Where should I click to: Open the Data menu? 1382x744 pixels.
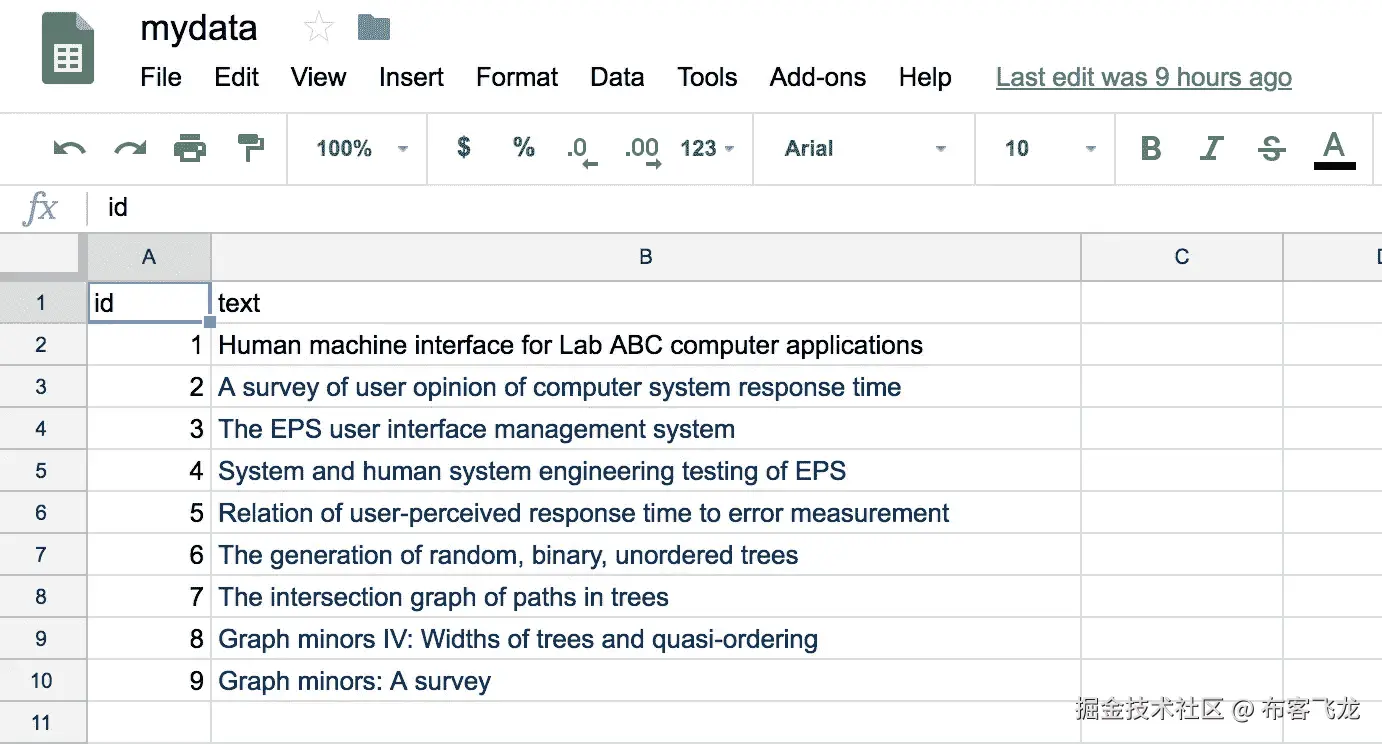pyautogui.click(x=617, y=77)
